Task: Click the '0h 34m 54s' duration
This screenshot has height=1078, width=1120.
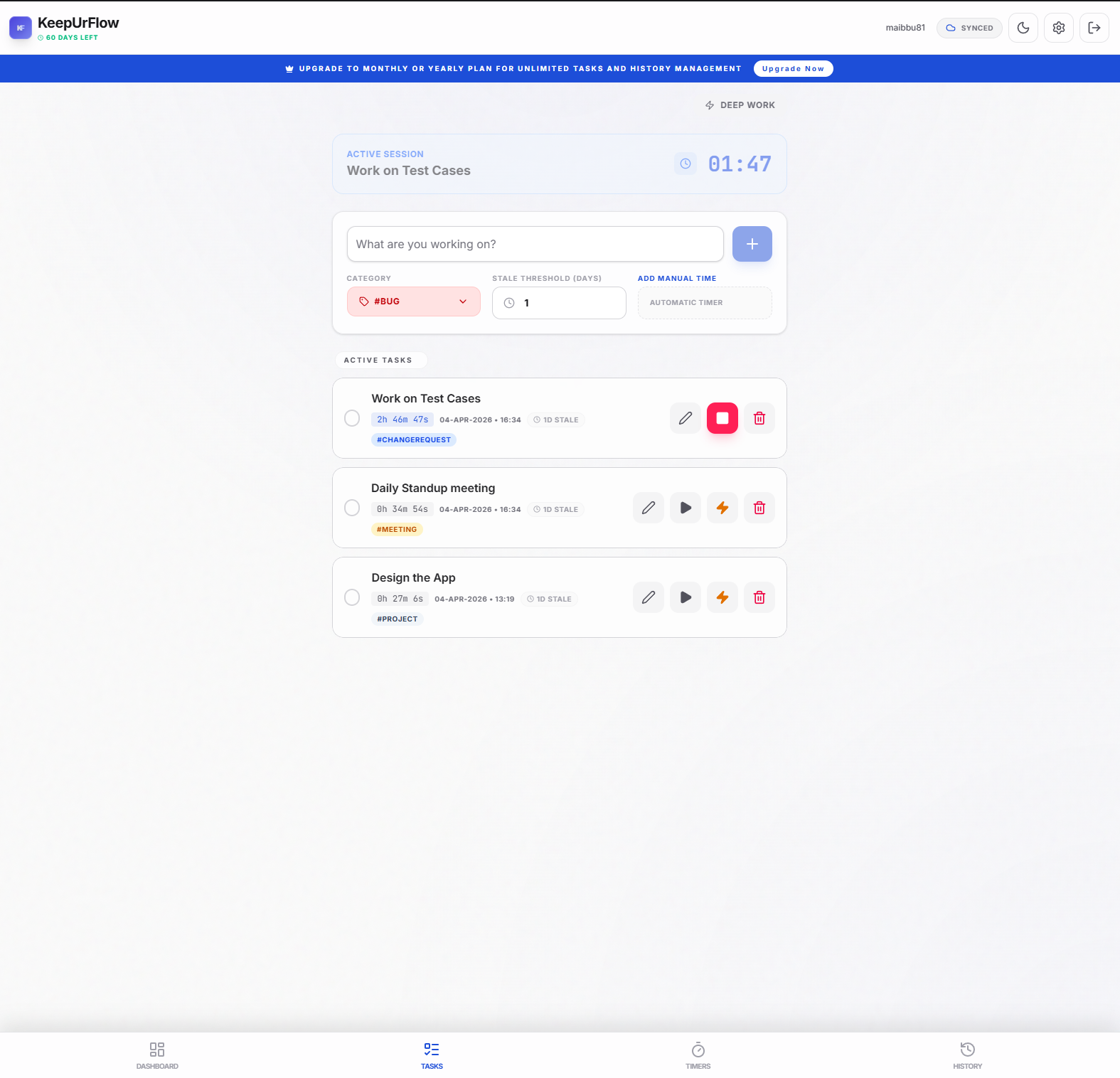Action: (x=402, y=509)
